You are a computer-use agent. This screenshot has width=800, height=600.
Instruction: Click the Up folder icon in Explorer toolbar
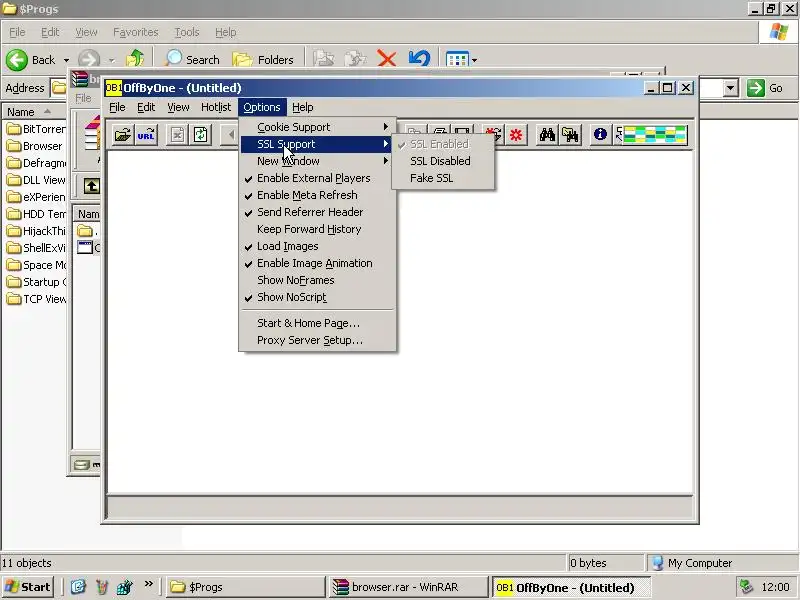pyautogui.click(x=135, y=59)
